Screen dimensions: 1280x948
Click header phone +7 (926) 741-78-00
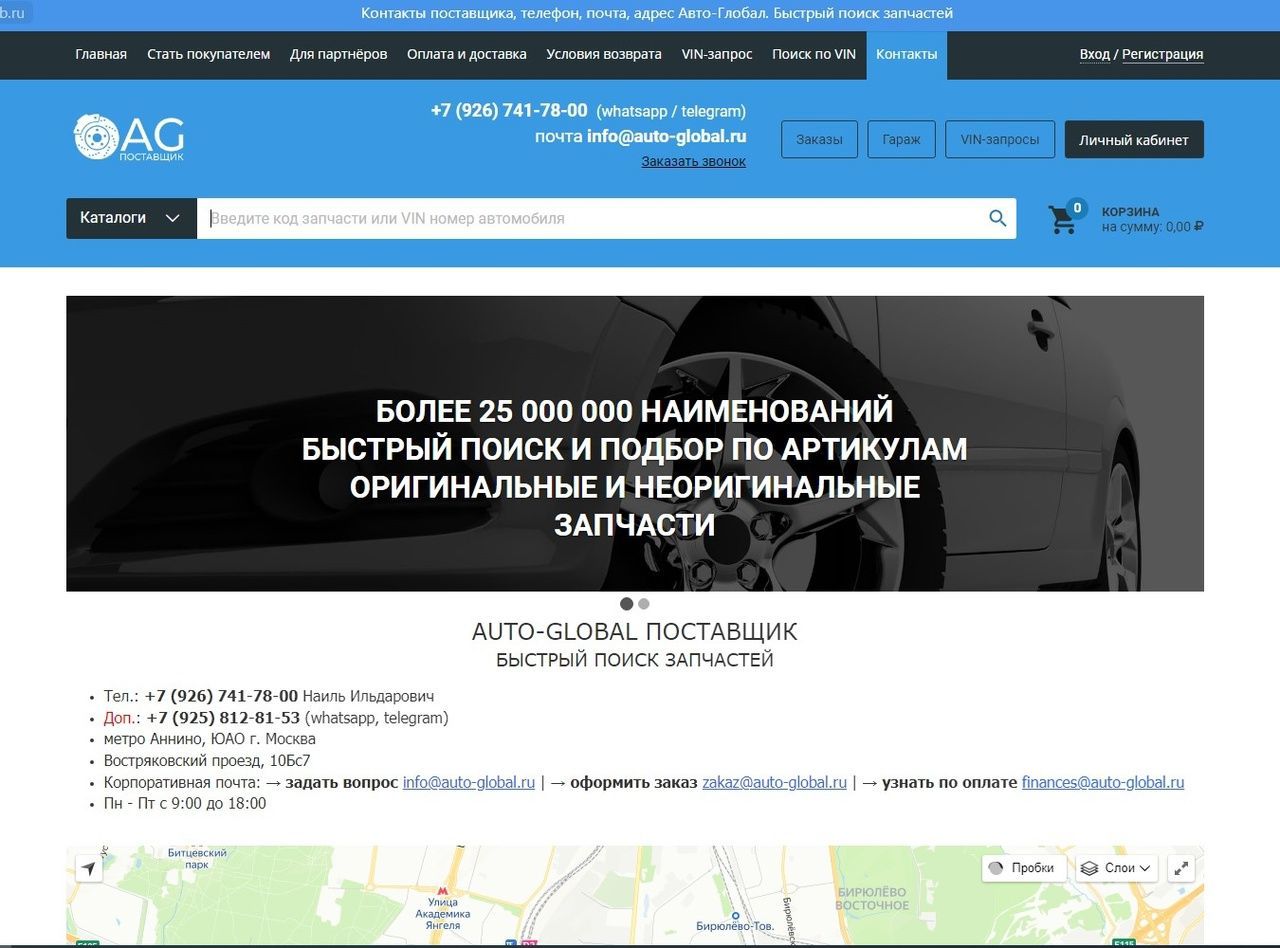coord(509,110)
